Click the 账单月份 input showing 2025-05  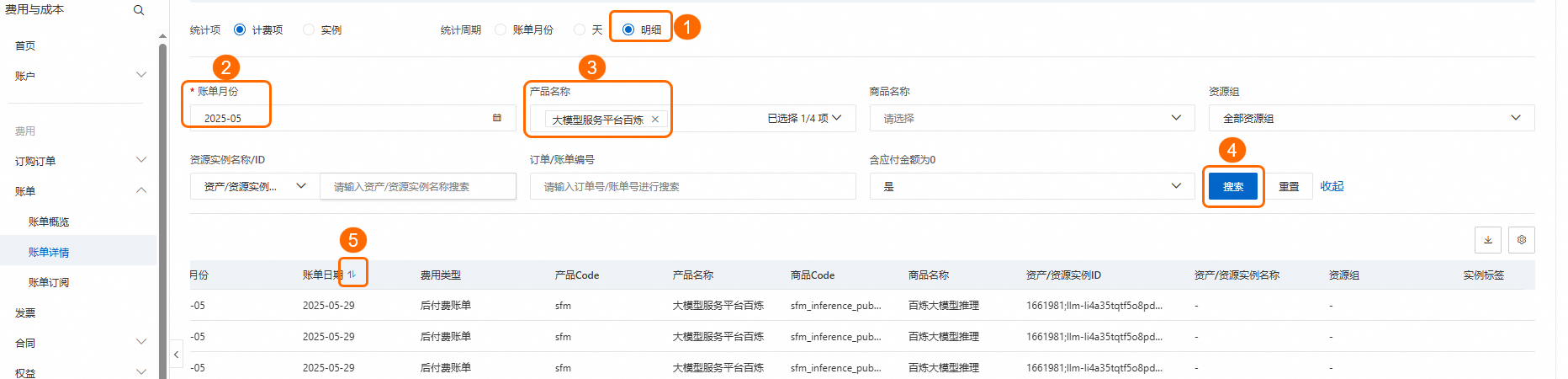tap(353, 118)
